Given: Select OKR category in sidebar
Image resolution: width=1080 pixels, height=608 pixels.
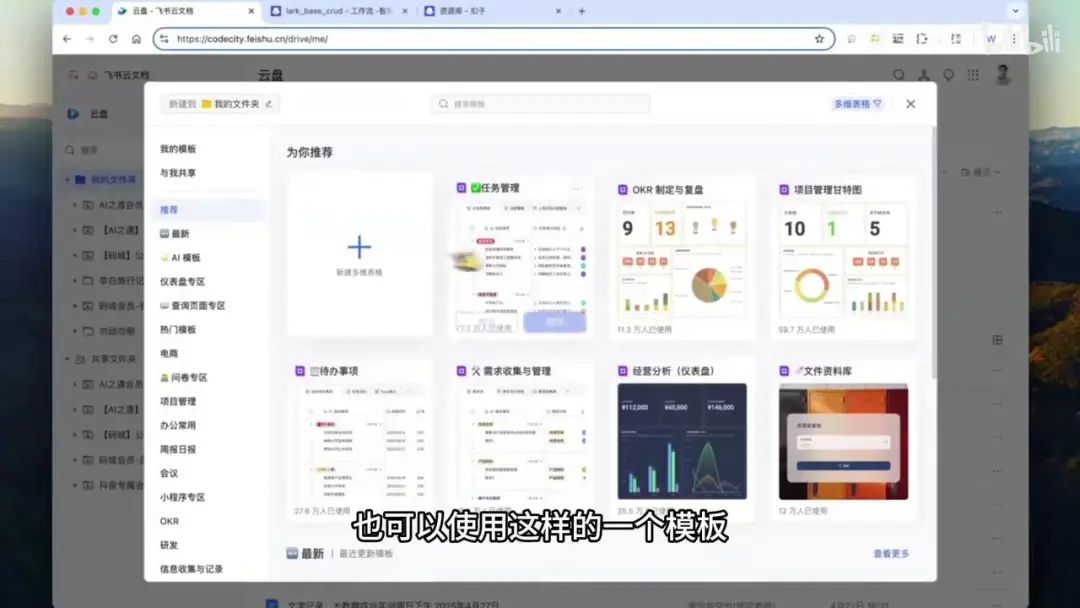Looking at the screenshot, I should (169, 521).
